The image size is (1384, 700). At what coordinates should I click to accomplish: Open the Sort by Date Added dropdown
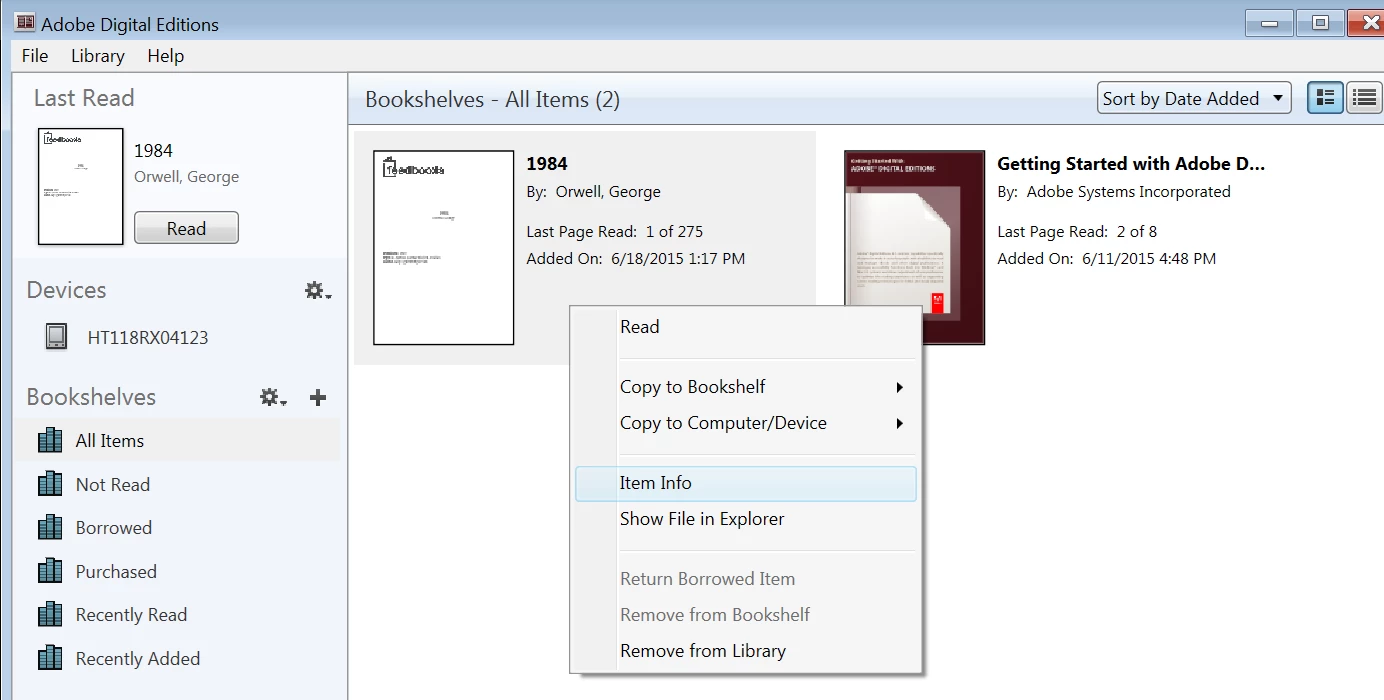point(1195,98)
